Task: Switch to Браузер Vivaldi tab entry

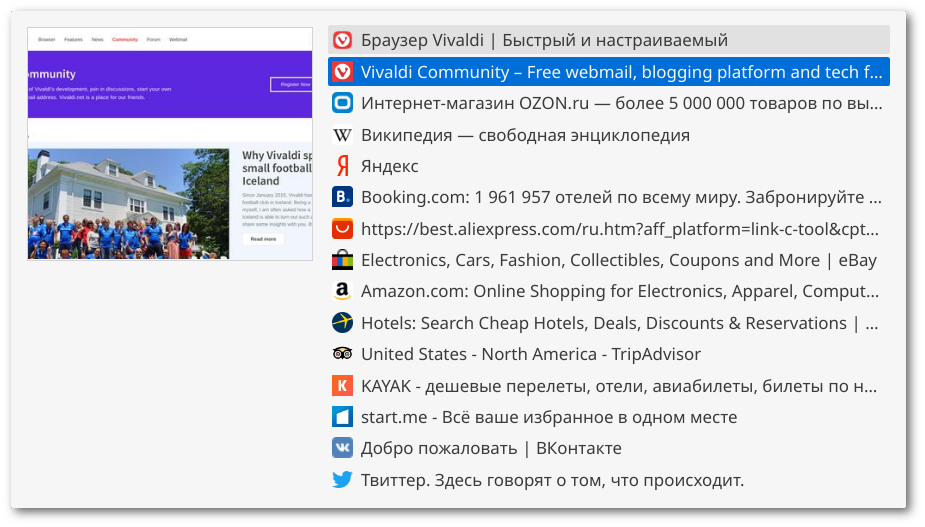Action: (609, 40)
